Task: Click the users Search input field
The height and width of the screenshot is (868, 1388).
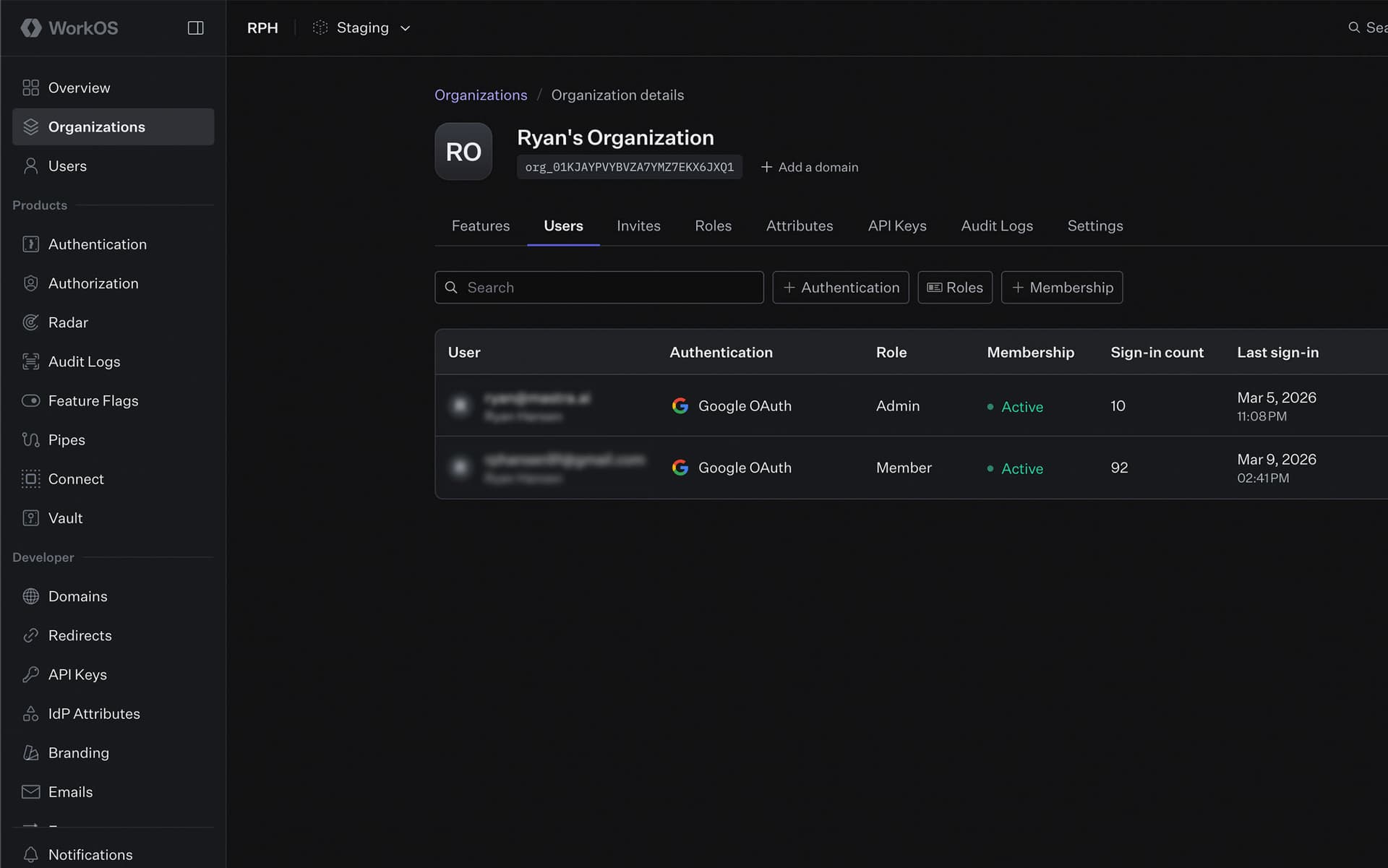Action: [x=599, y=287]
